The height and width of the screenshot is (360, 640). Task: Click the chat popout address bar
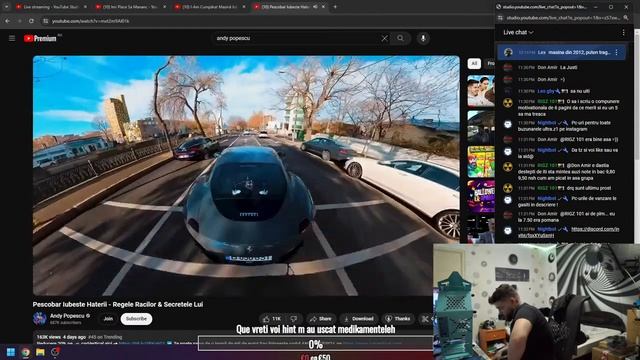[563, 18]
